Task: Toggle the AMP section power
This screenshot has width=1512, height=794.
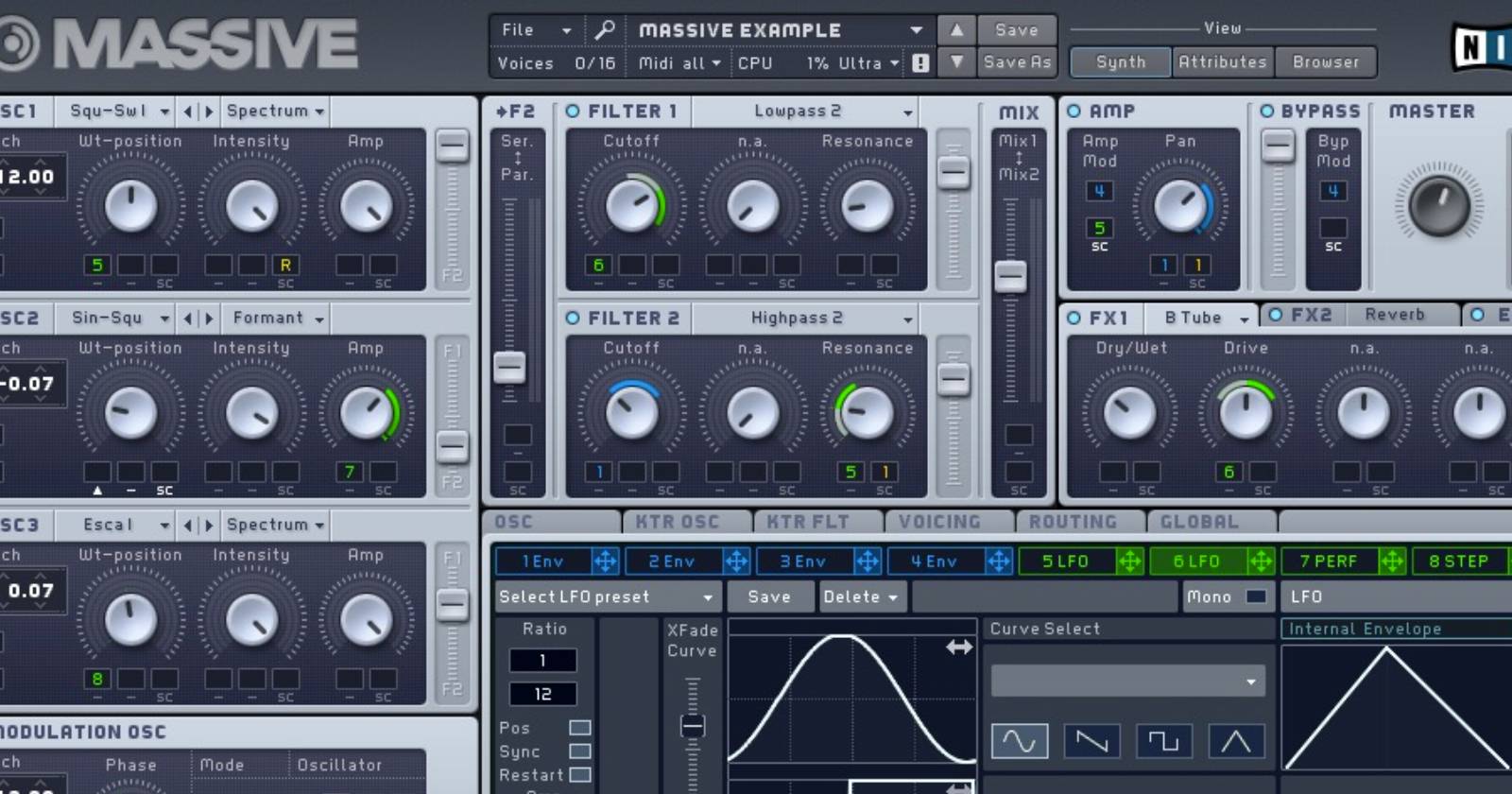Action: point(1074,112)
